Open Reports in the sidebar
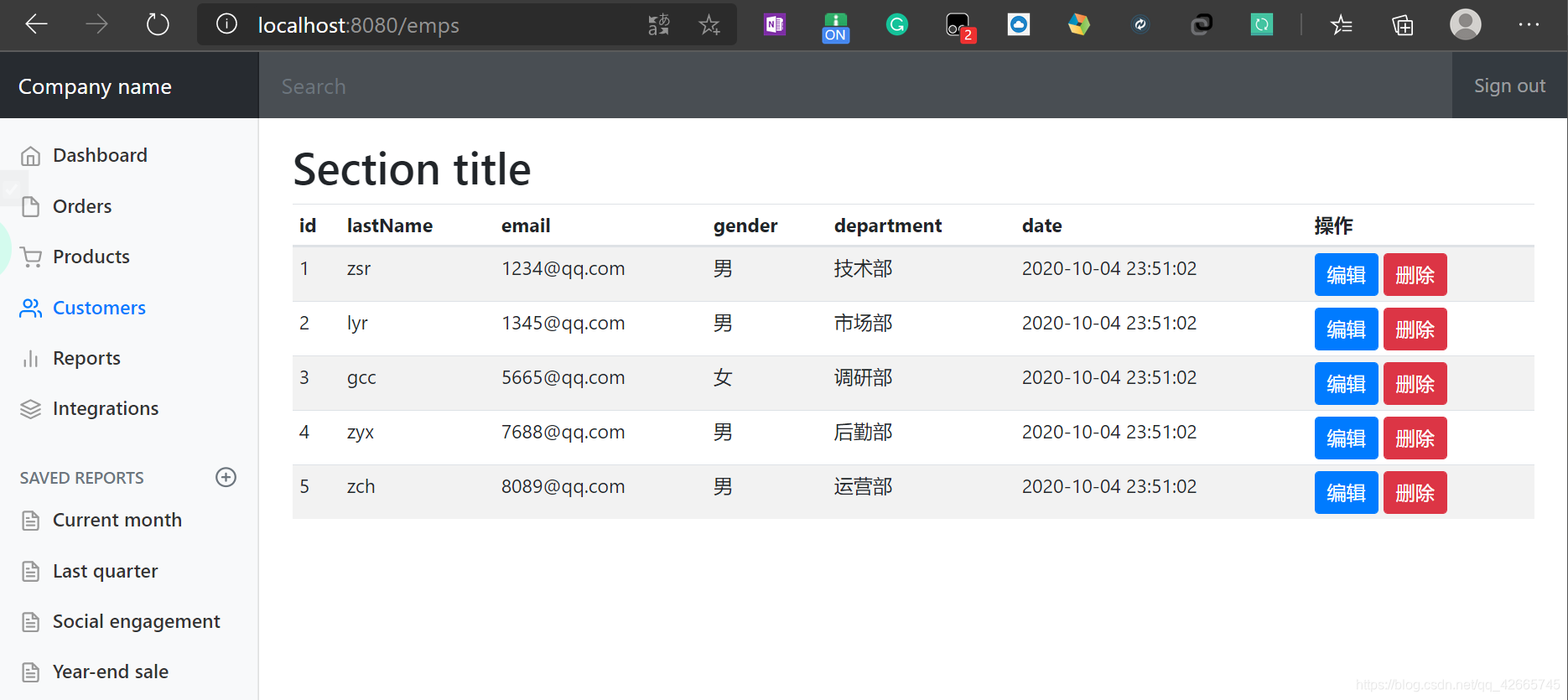The height and width of the screenshot is (700, 1568). [86, 358]
